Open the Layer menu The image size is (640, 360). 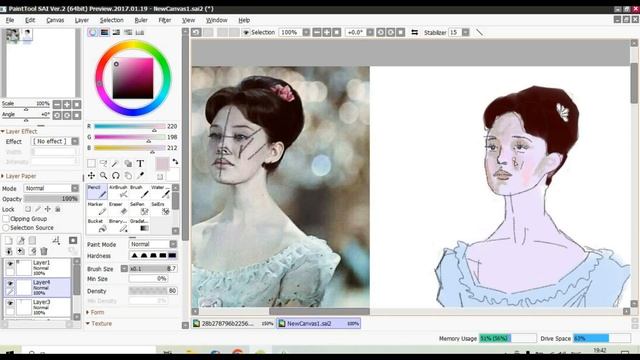pos(82,20)
